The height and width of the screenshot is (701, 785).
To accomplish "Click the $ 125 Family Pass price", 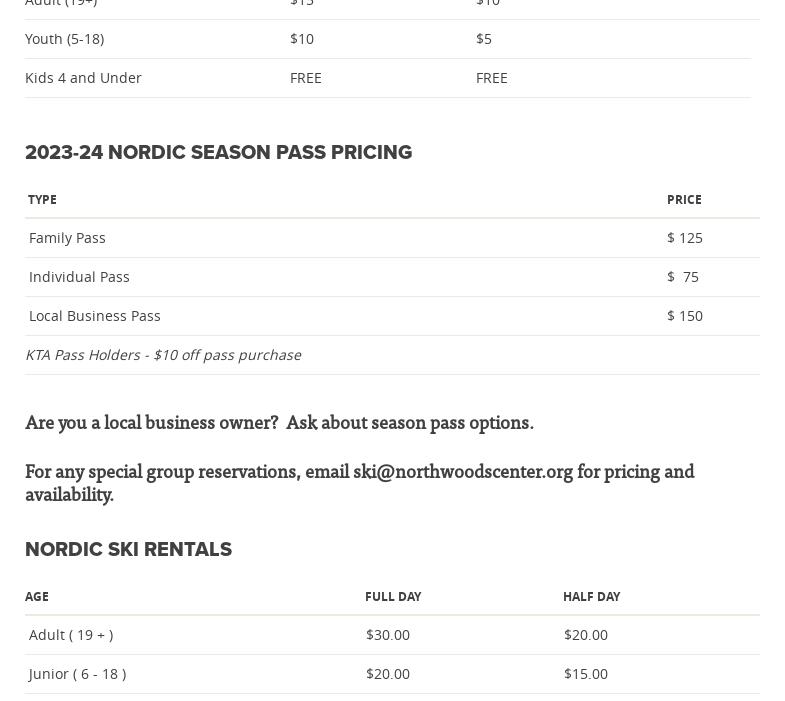I will [x=685, y=238].
